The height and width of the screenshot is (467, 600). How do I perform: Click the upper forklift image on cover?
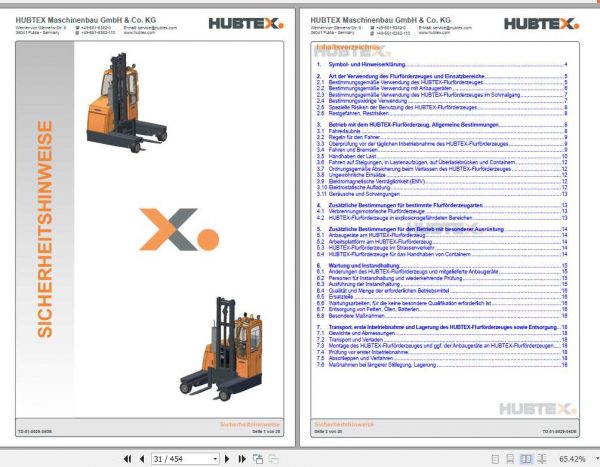[127, 102]
